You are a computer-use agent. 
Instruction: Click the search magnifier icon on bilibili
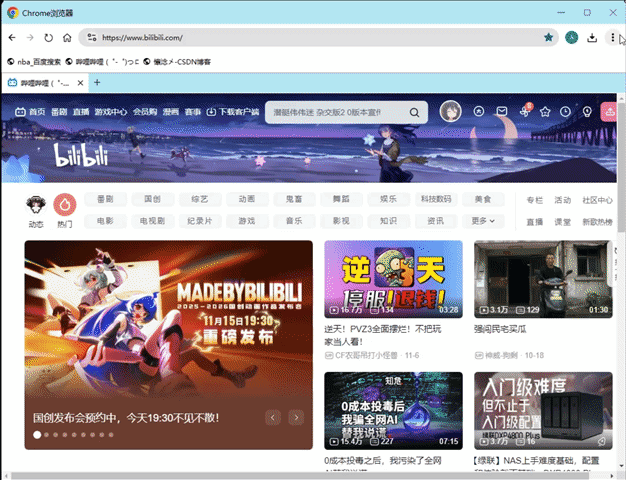(x=414, y=113)
